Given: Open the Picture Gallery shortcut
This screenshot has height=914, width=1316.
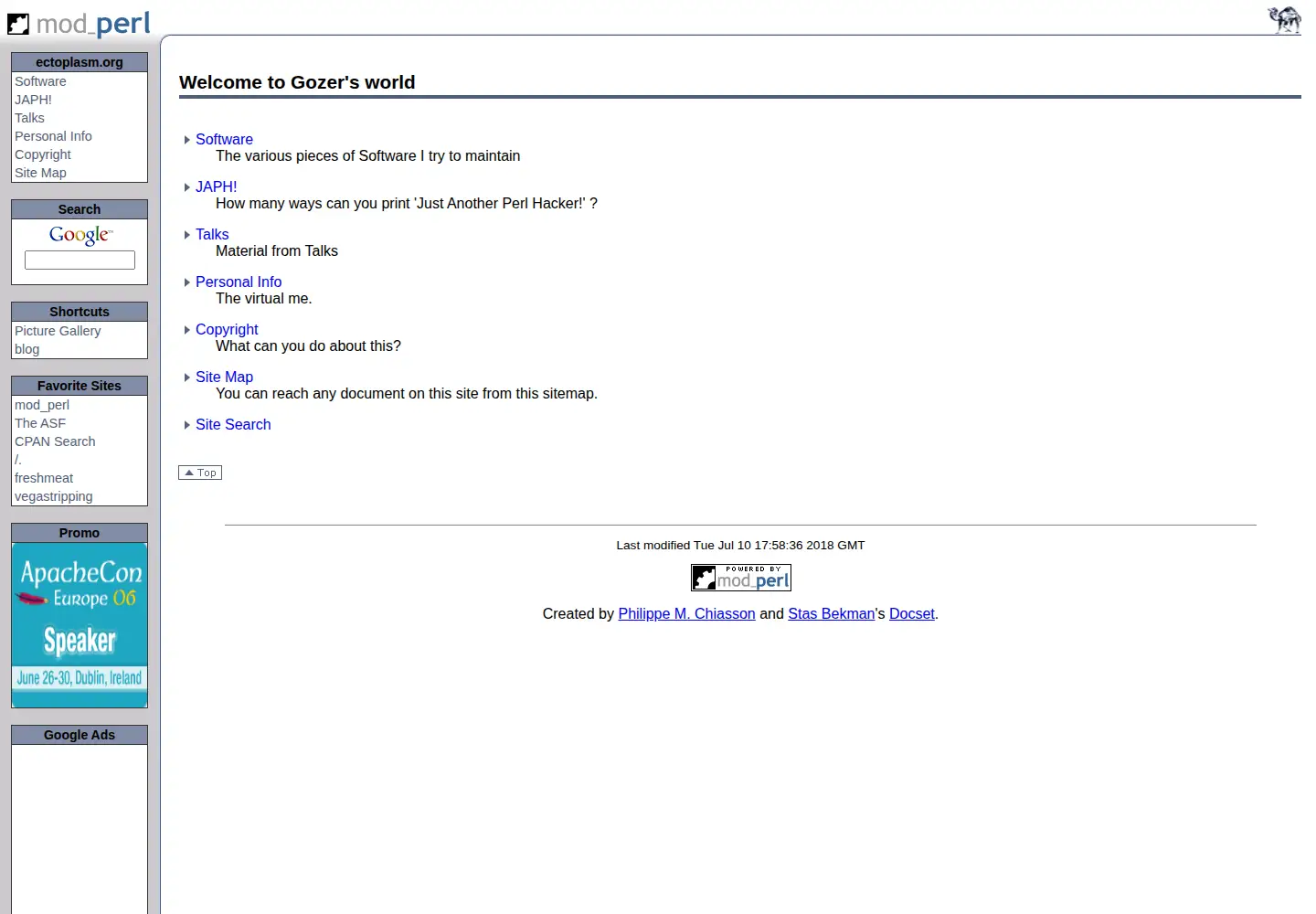Looking at the screenshot, I should point(58,331).
